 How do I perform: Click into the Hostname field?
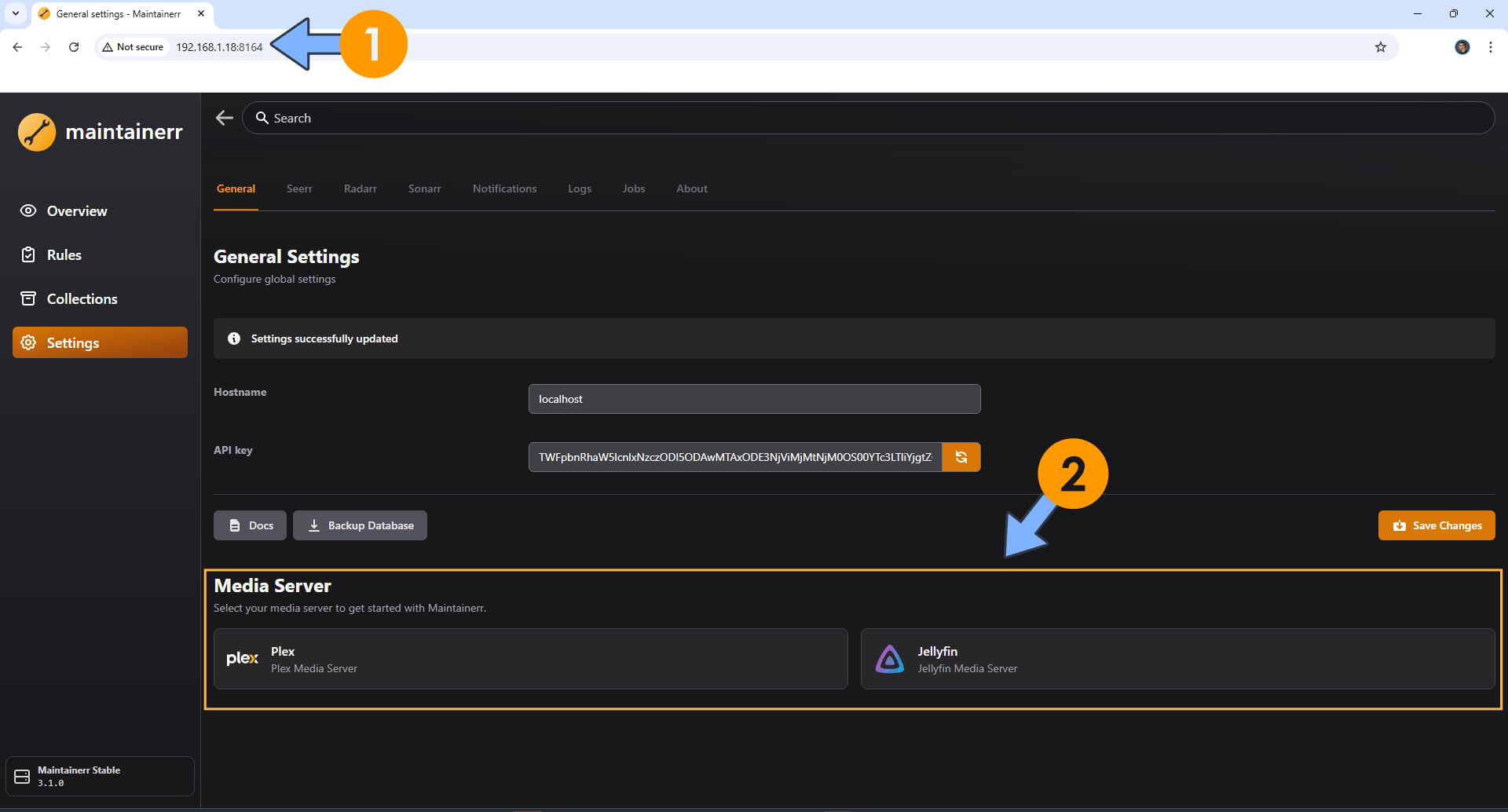click(x=754, y=399)
